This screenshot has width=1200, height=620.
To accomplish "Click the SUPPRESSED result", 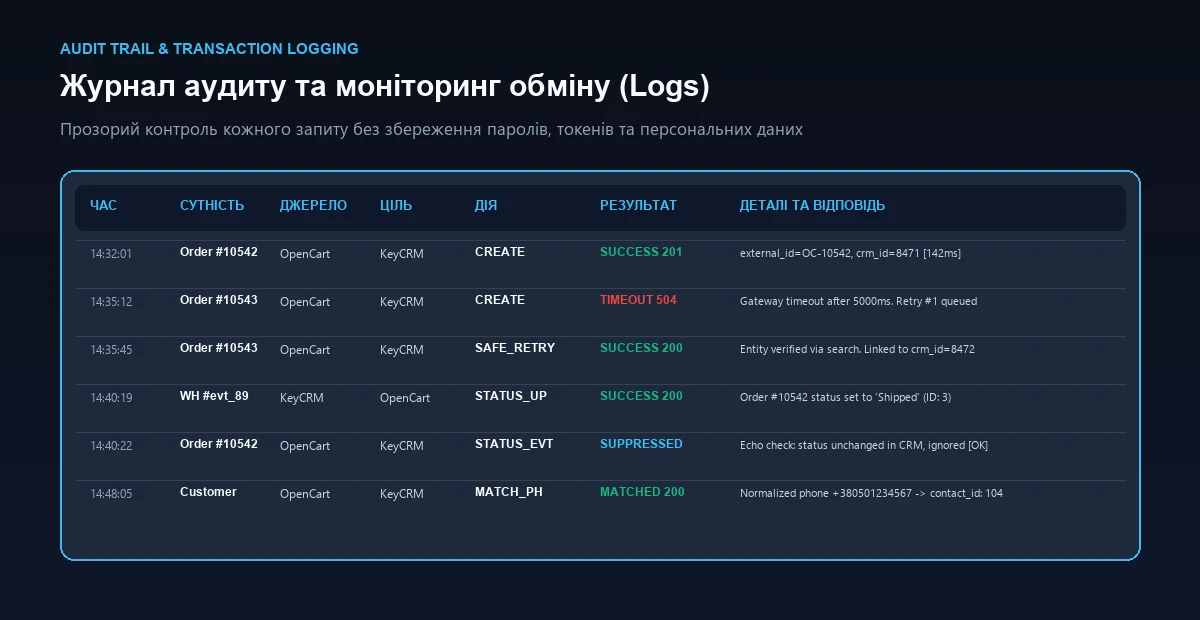I will (641, 444).
